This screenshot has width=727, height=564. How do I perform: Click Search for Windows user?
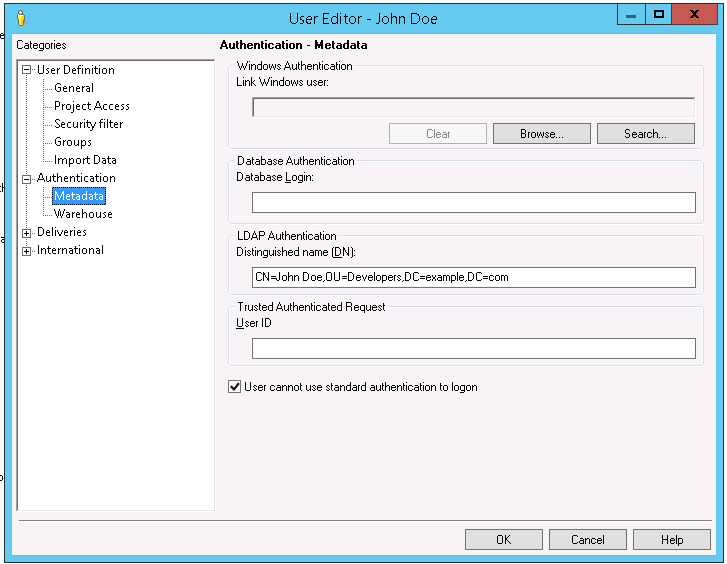645,134
